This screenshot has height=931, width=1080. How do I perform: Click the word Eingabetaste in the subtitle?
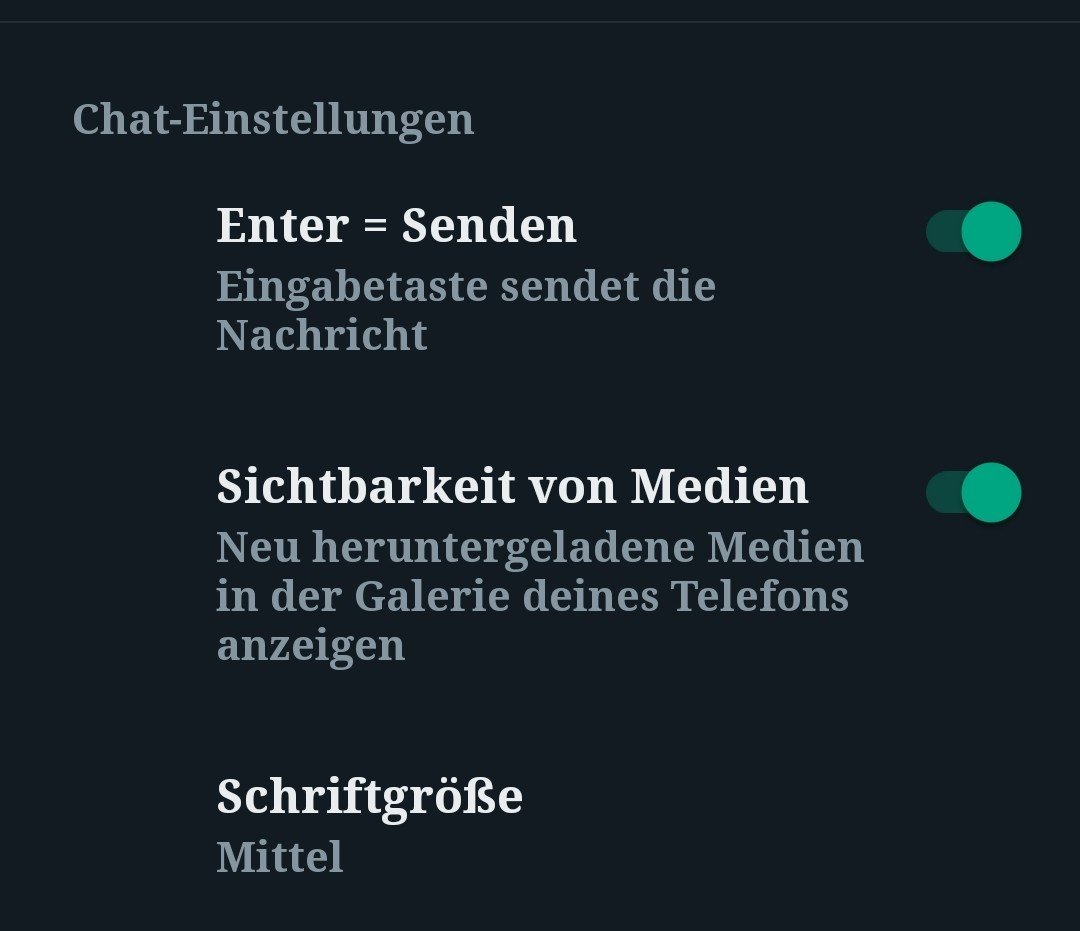(x=351, y=288)
